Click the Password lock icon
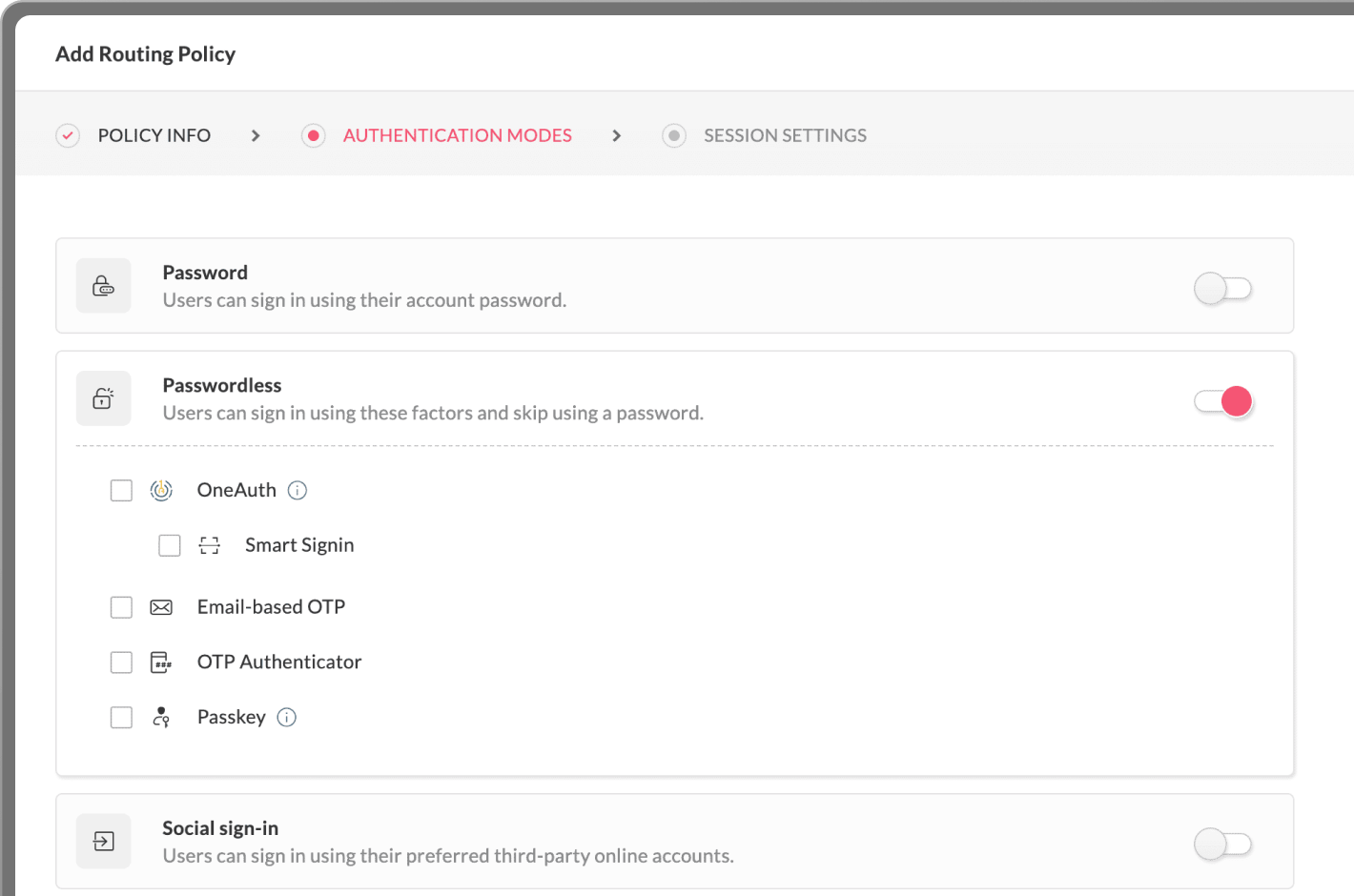 click(103, 285)
